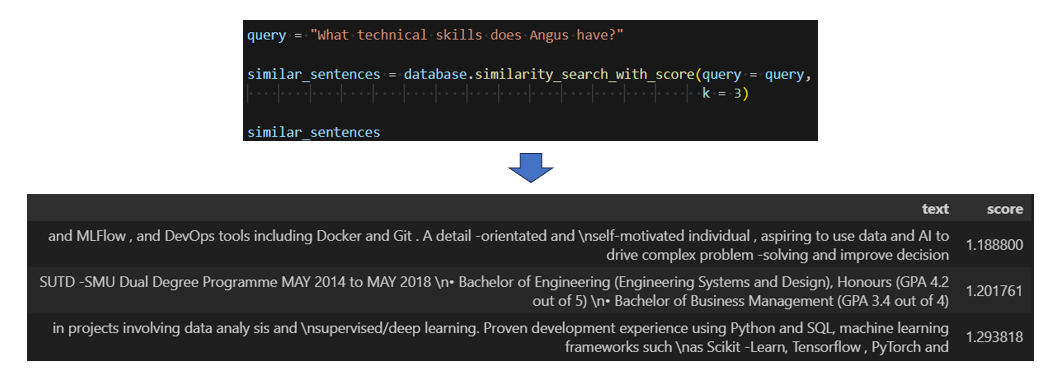Click the similar_sentences assignment variable

coord(314,74)
